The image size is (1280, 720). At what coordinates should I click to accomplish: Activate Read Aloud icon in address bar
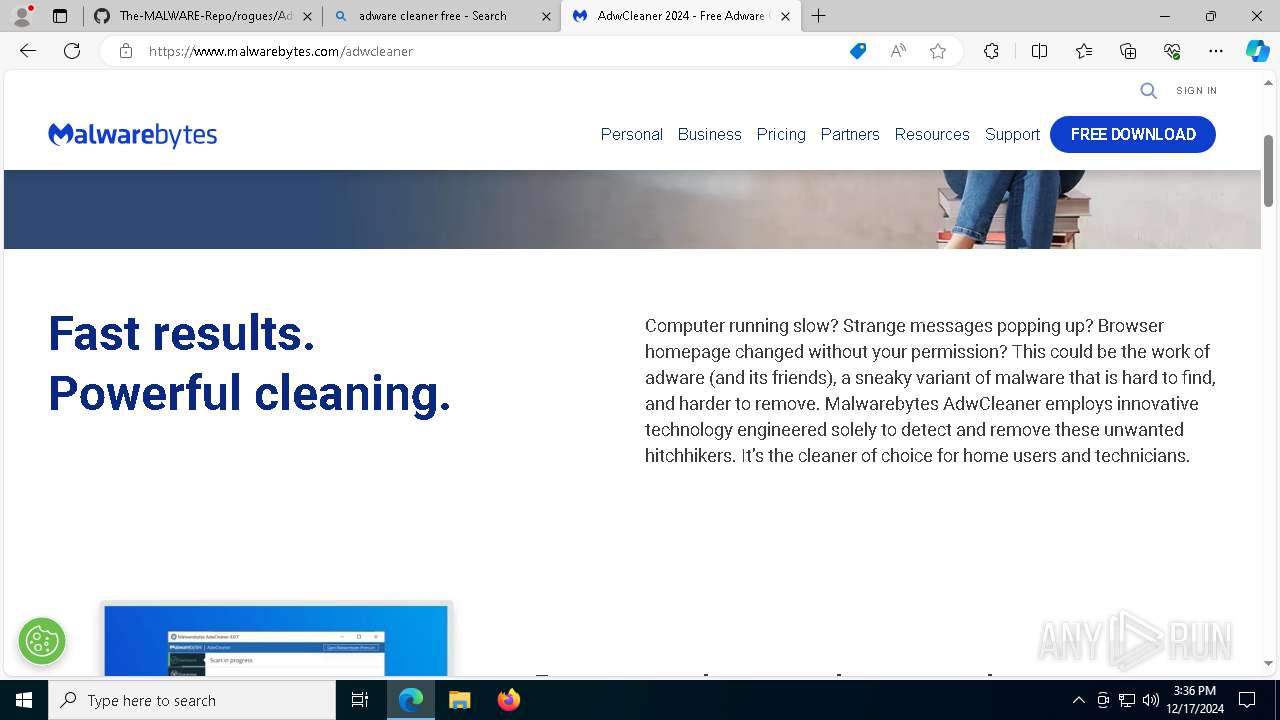[x=898, y=51]
